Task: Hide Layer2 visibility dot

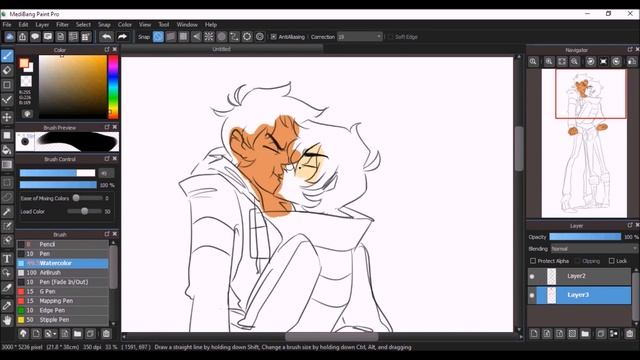Action: click(x=532, y=276)
